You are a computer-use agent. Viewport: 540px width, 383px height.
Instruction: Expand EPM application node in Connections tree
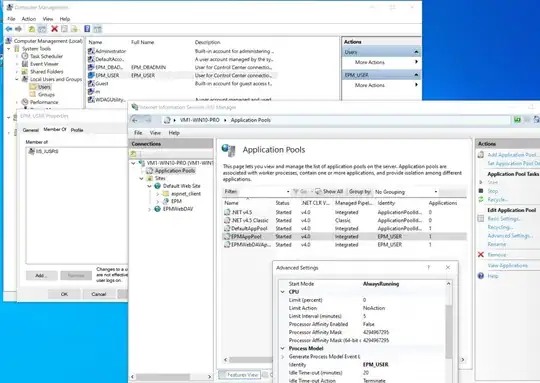pyautogui.click(x=157, y=201)
